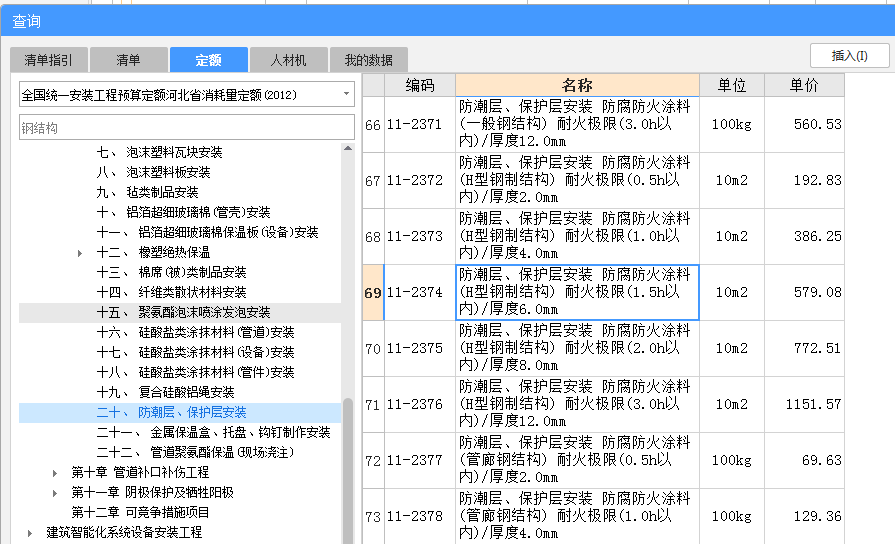Select tree item 十三、棉席(被)类制品安装
The height and width of the screenshot is (544, 895).
pyautogui.click(x=171, y=272)
